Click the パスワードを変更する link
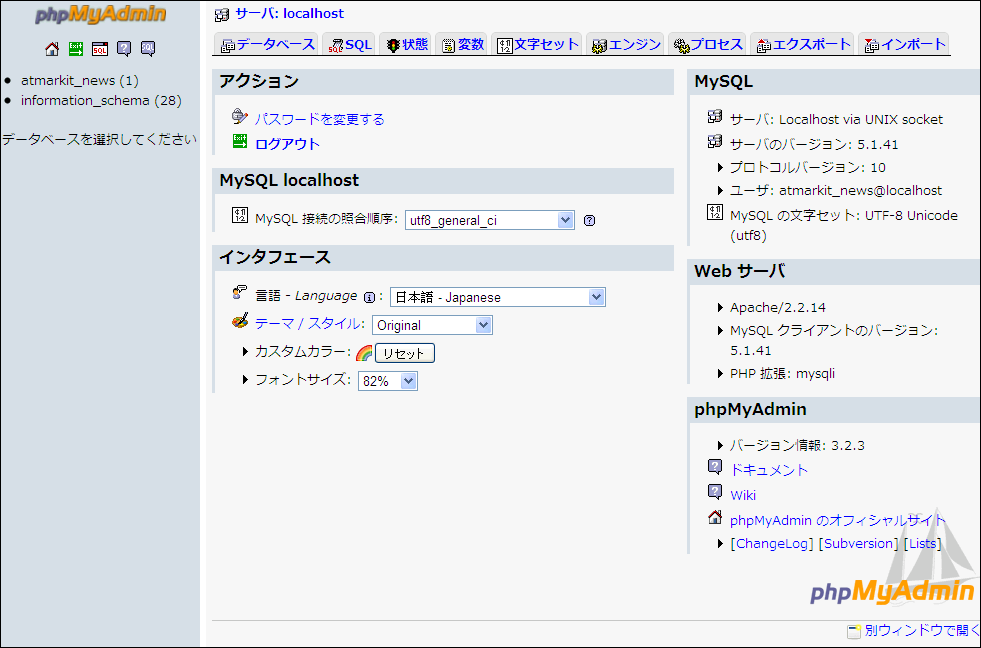Viewport: 981px width, 648px height. click(x=320, y=119)
